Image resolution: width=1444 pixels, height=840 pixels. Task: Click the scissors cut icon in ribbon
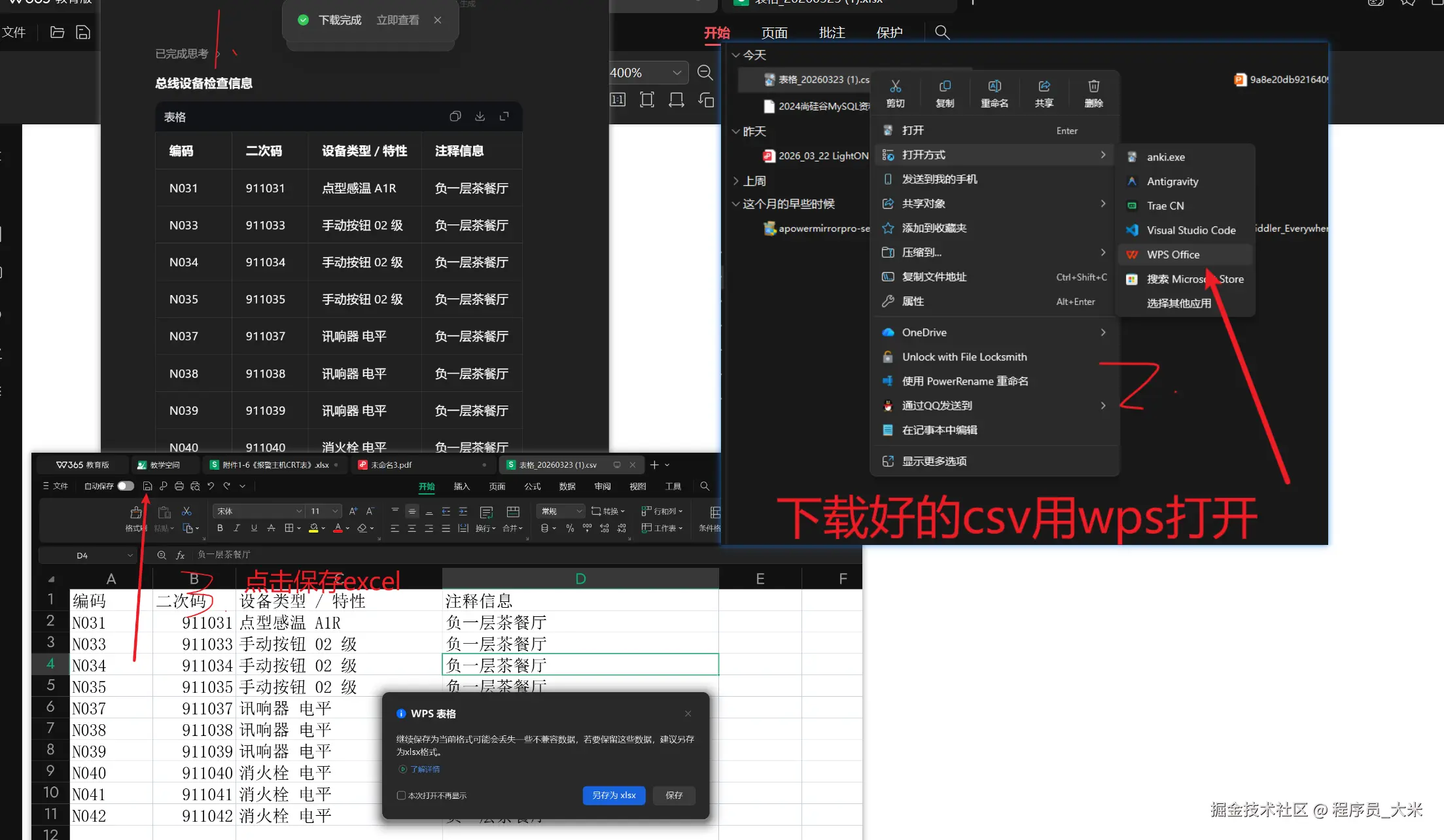tap(186, 512)
